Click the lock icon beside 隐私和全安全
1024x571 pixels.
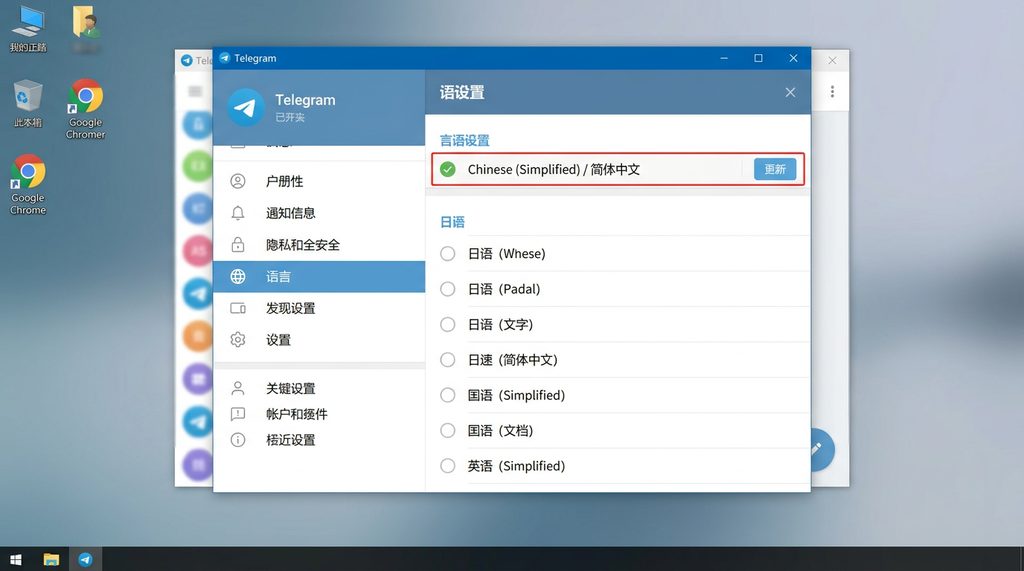[x=238, y=245]
